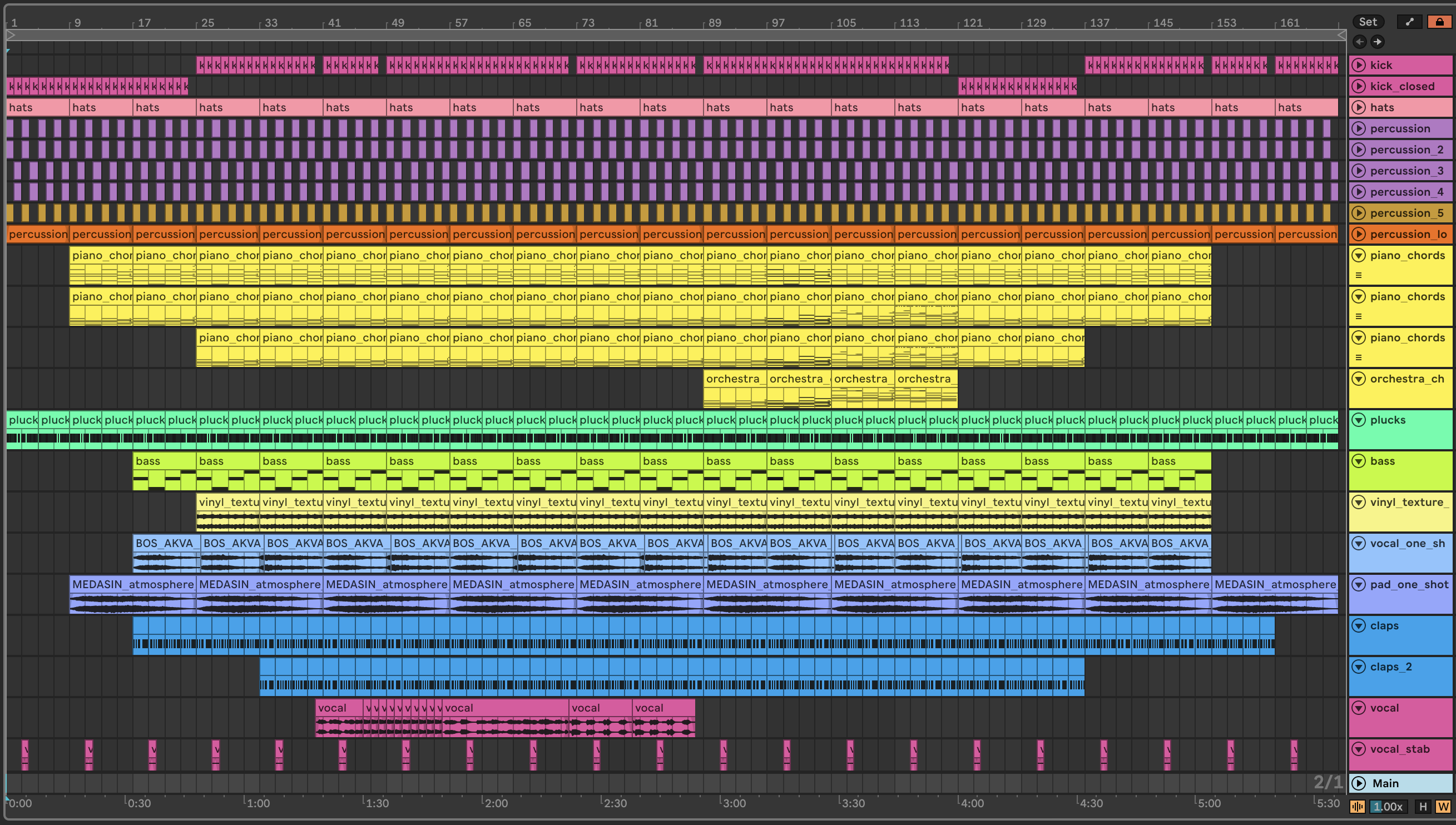Click bar 89 on the timeline ruler
Image resolution: width=1456 pixels, height=825 pixels.
[x=714, y=23]
